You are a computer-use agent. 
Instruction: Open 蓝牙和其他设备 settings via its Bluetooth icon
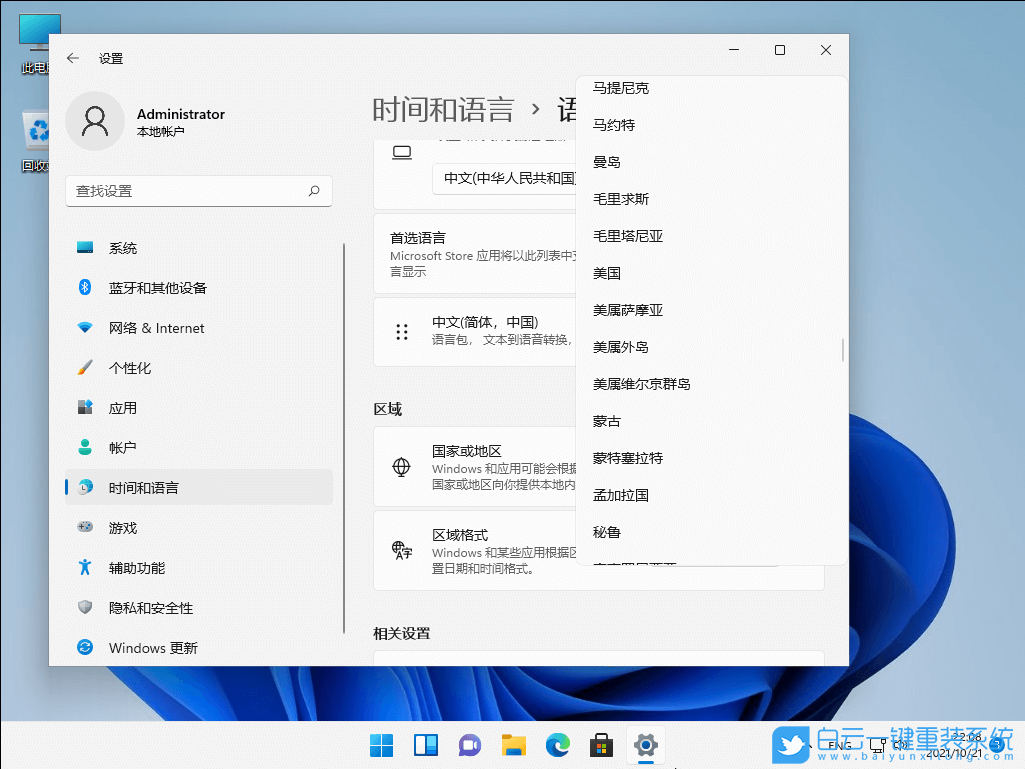click(85, 288)
